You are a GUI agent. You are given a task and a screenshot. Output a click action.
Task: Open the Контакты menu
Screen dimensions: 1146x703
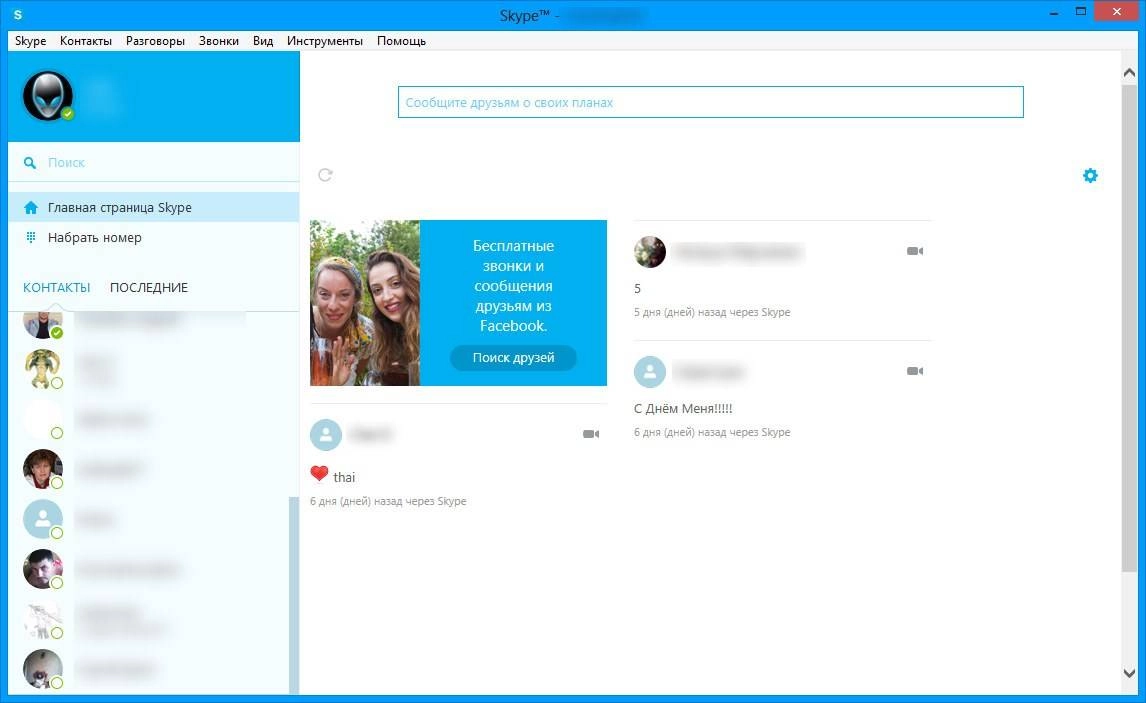click(x=86, y=41)
